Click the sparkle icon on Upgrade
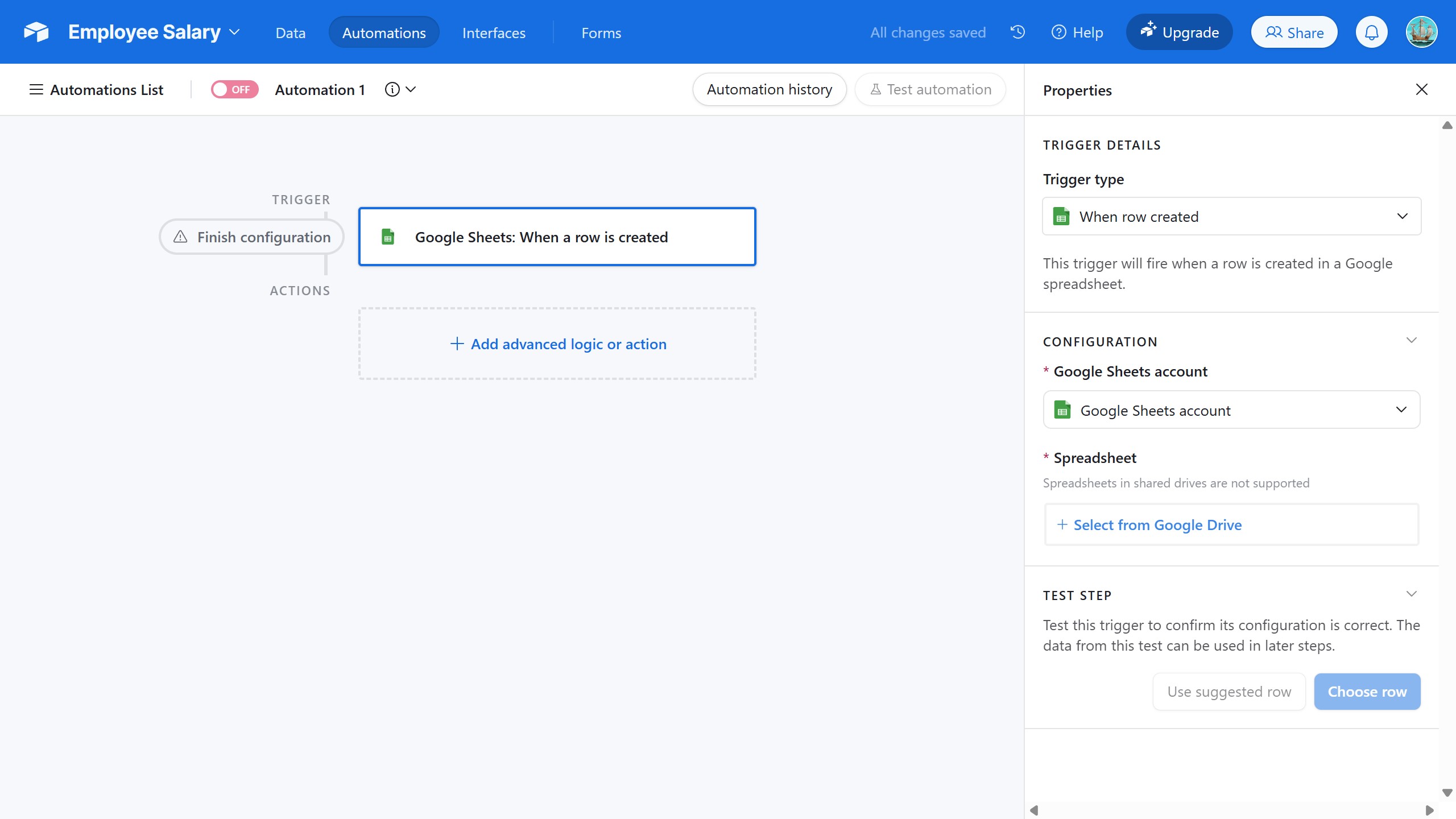 coord(1148,29)
